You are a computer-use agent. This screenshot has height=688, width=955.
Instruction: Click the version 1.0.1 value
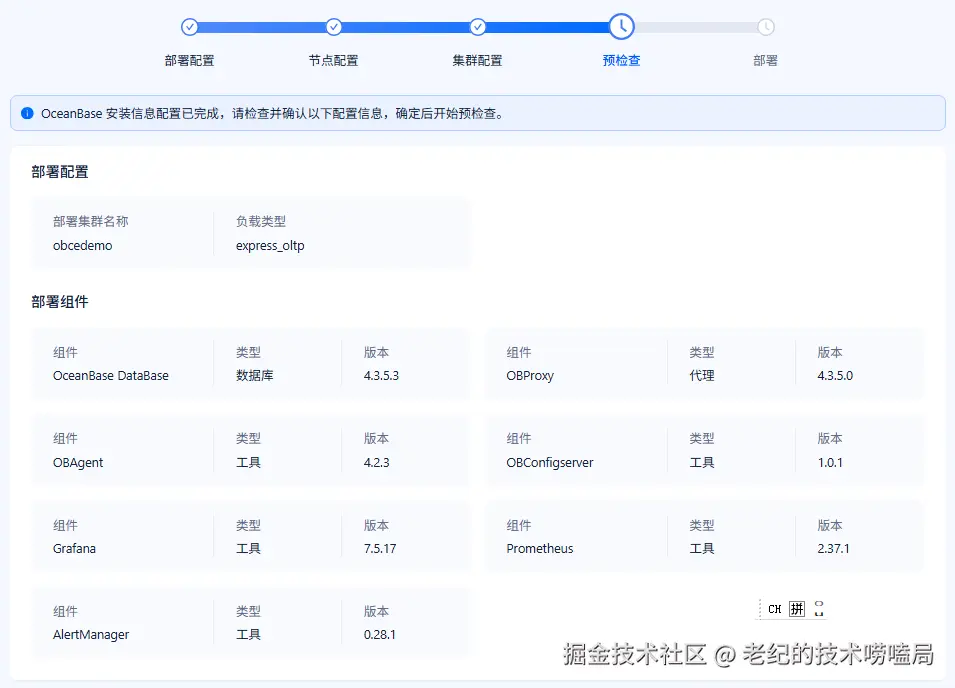click(830, 463)
